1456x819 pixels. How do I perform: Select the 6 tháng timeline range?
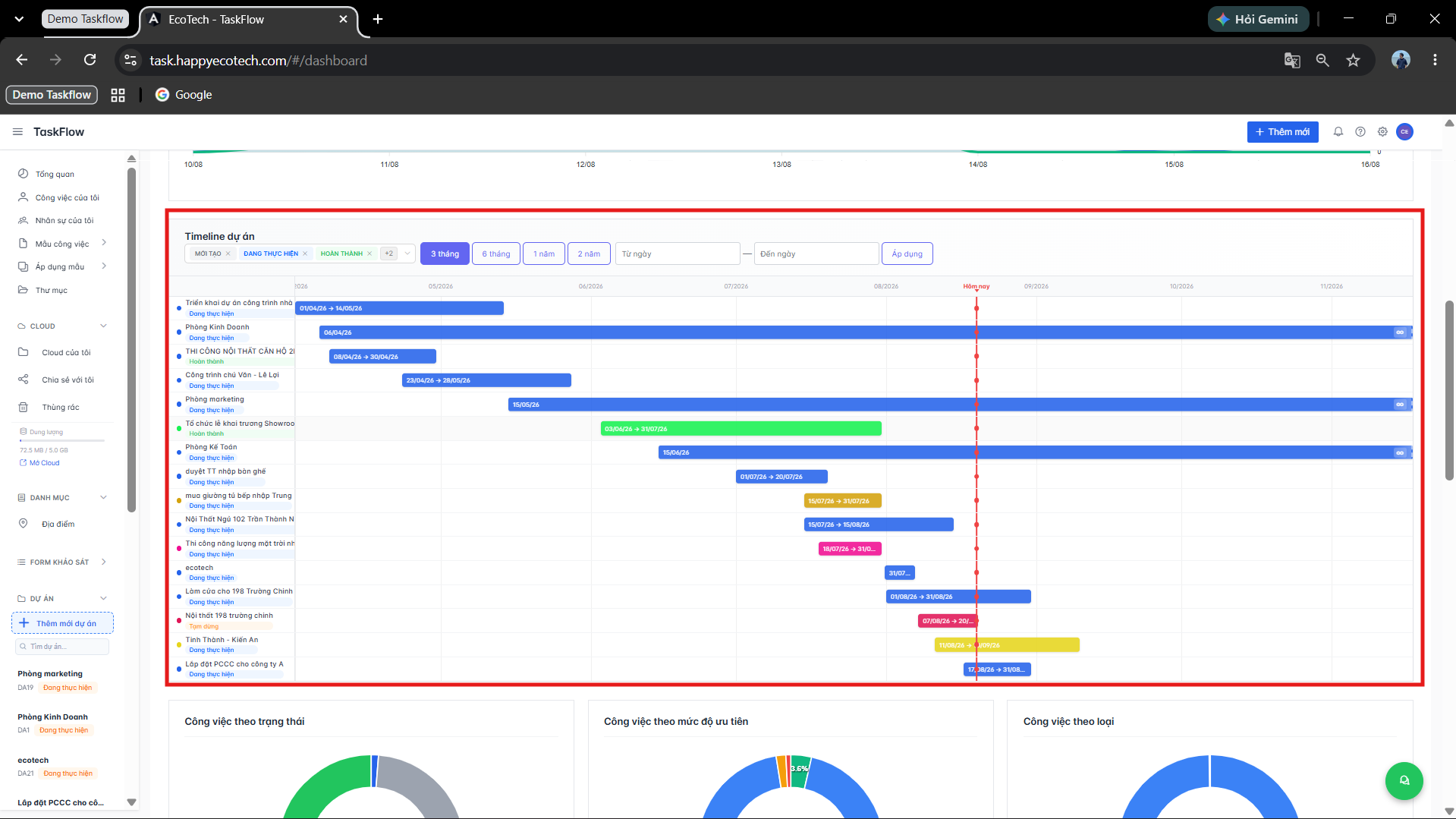496,254
